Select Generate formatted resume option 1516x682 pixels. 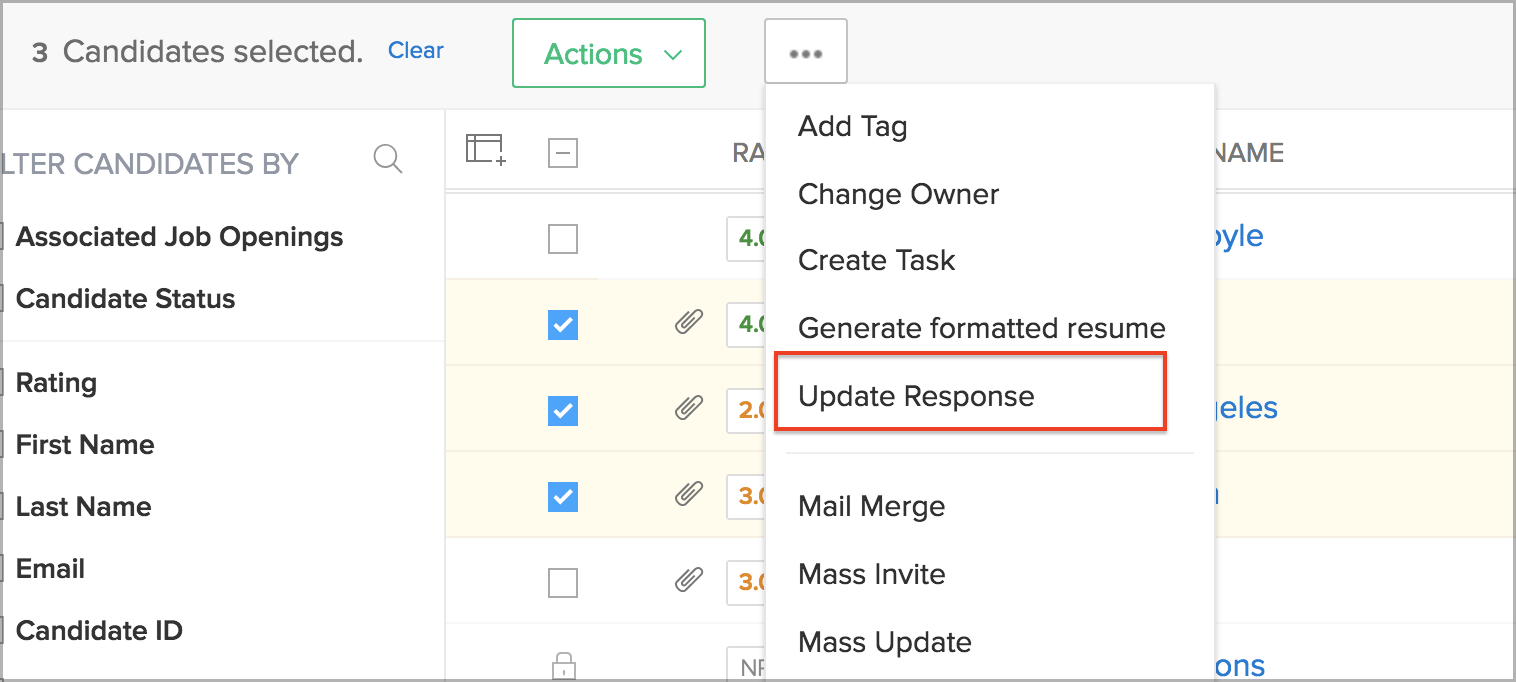tap(981, 328)
